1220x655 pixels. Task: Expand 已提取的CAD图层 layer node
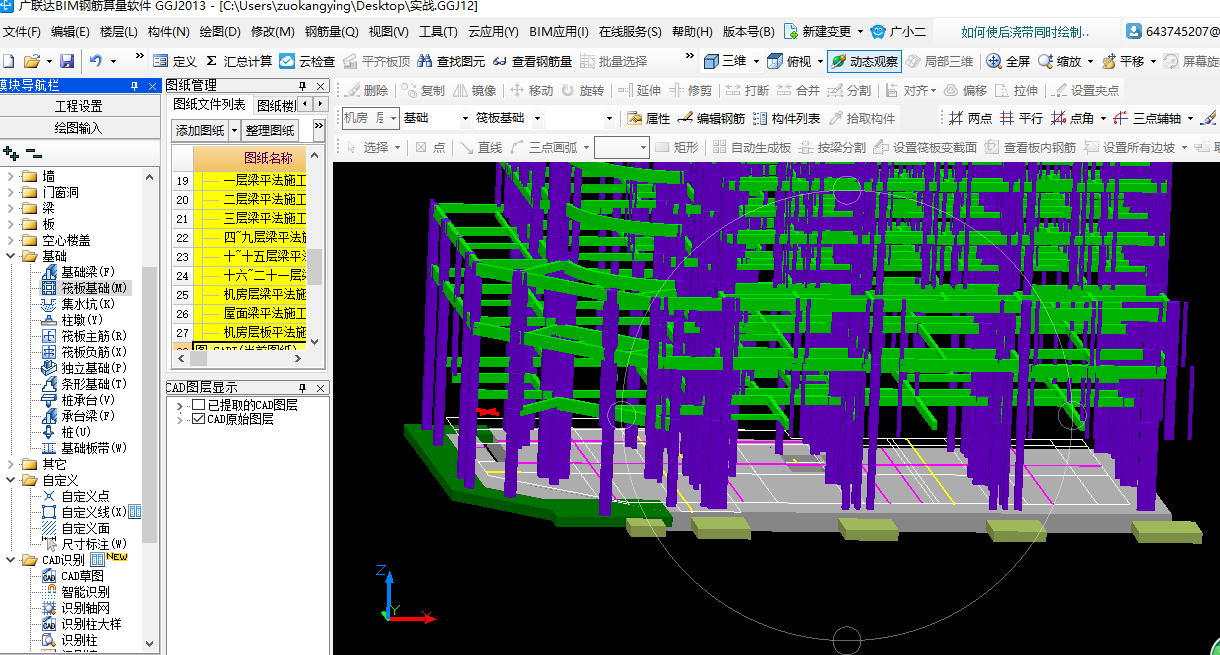click(x=180, y=405)
